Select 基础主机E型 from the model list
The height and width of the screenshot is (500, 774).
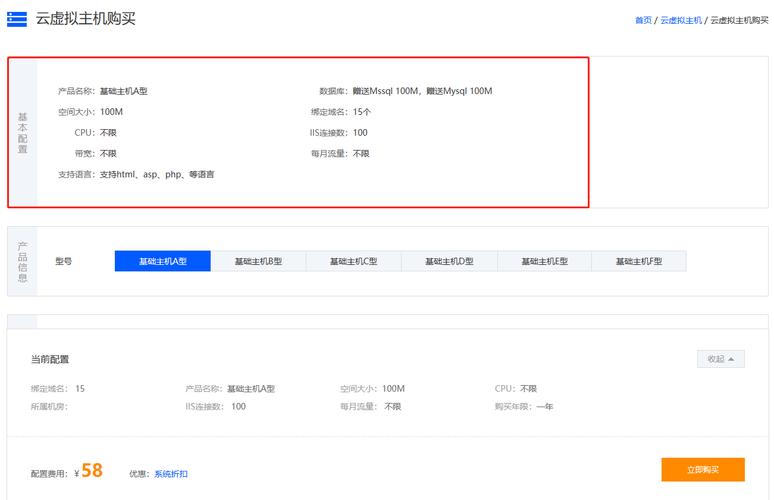(x=544, y=261)
